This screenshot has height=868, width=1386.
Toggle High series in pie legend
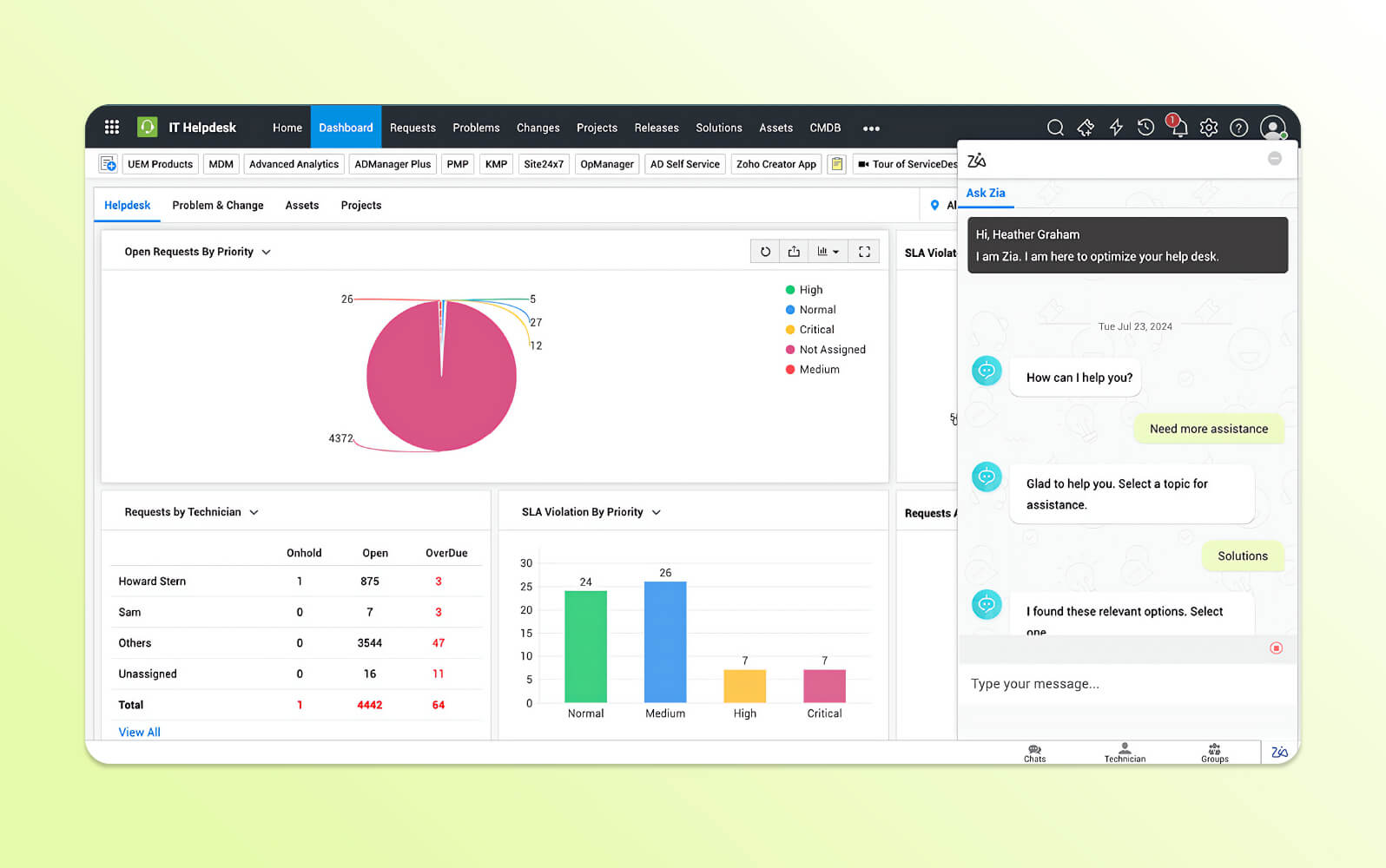[804, 290]
